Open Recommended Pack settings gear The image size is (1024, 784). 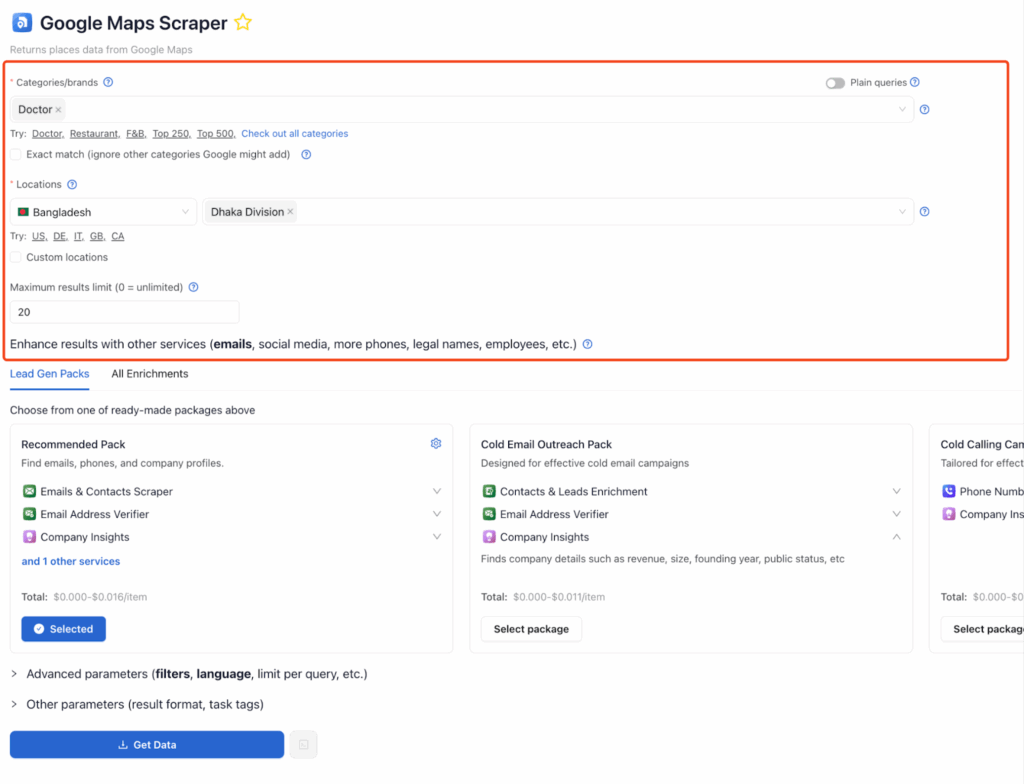tap(436, 444)
